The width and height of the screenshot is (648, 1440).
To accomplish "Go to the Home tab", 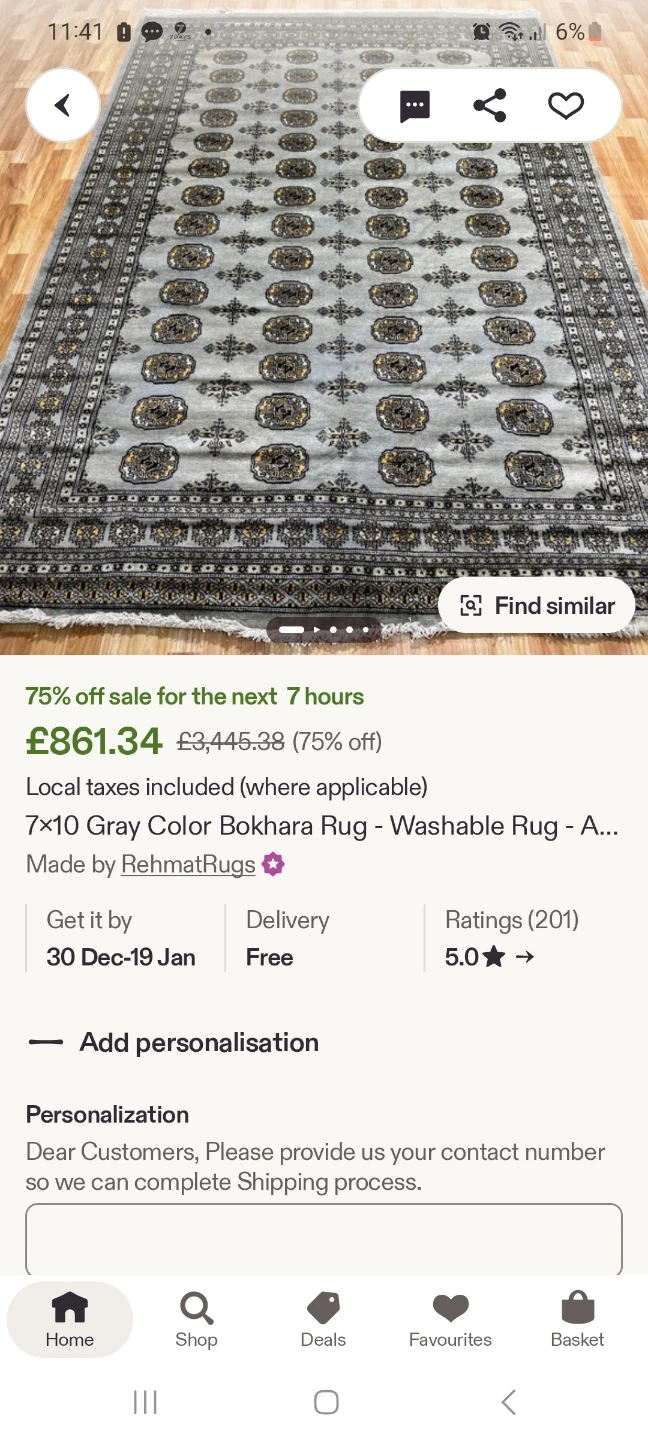I will tap(69, 1319).
